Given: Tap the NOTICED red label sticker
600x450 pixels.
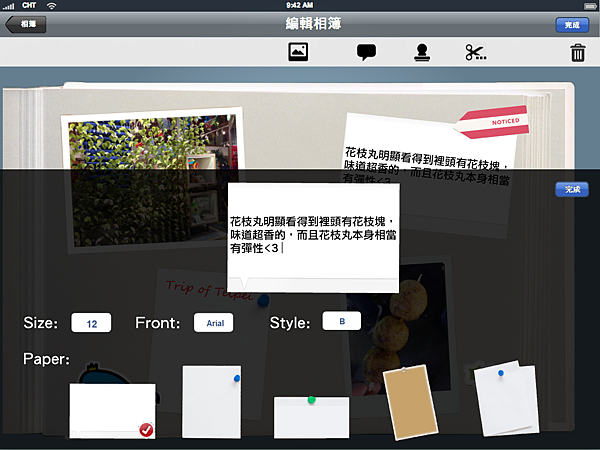Looking at the screenshot, I should tap(494, 122).
